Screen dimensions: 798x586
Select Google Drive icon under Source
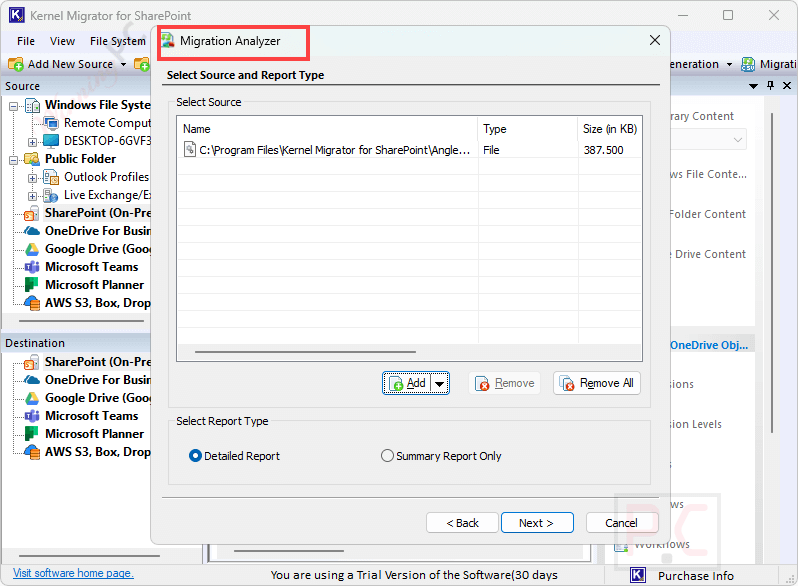(x=32, y=249)
